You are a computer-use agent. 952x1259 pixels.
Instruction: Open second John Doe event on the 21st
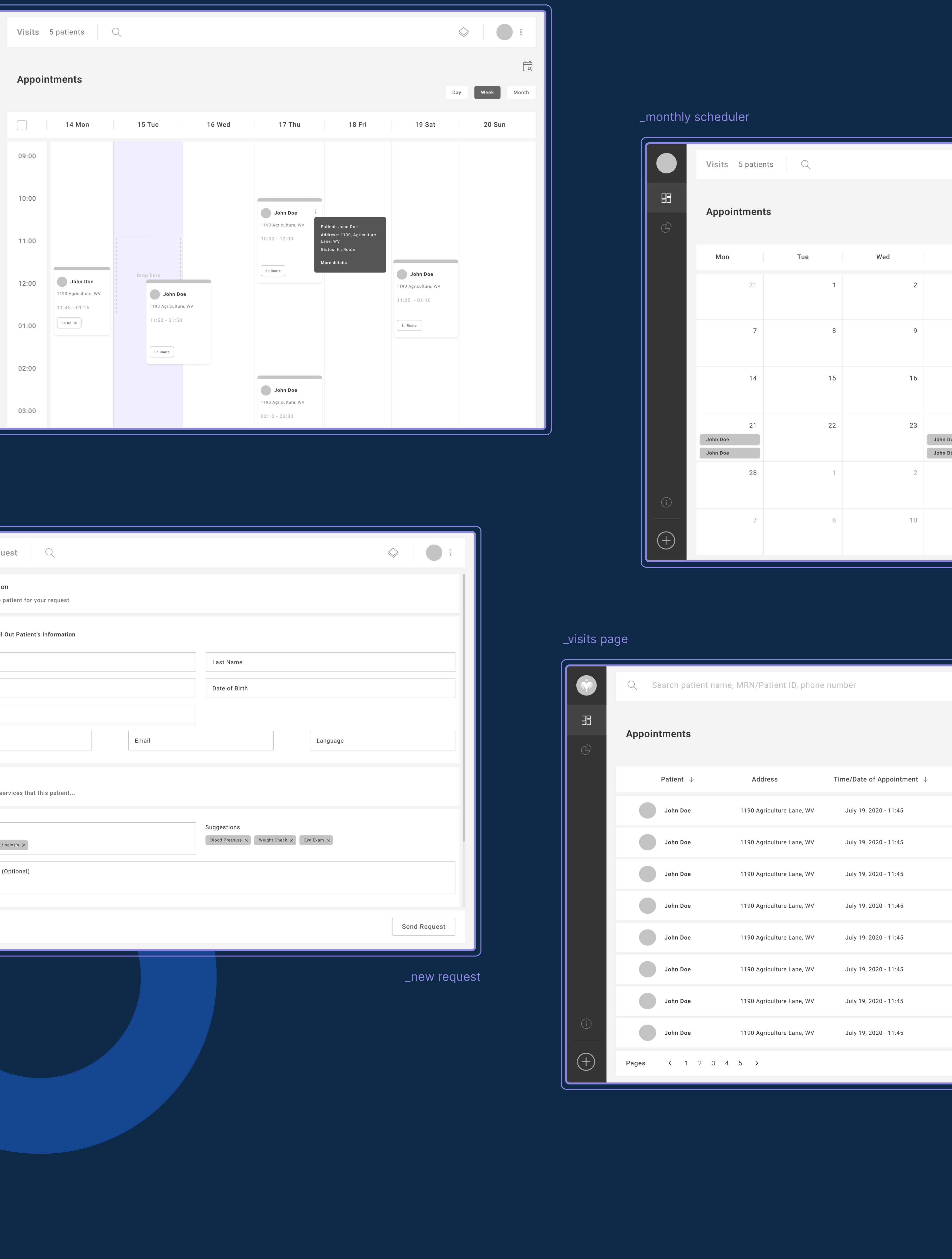click(730, 453)
